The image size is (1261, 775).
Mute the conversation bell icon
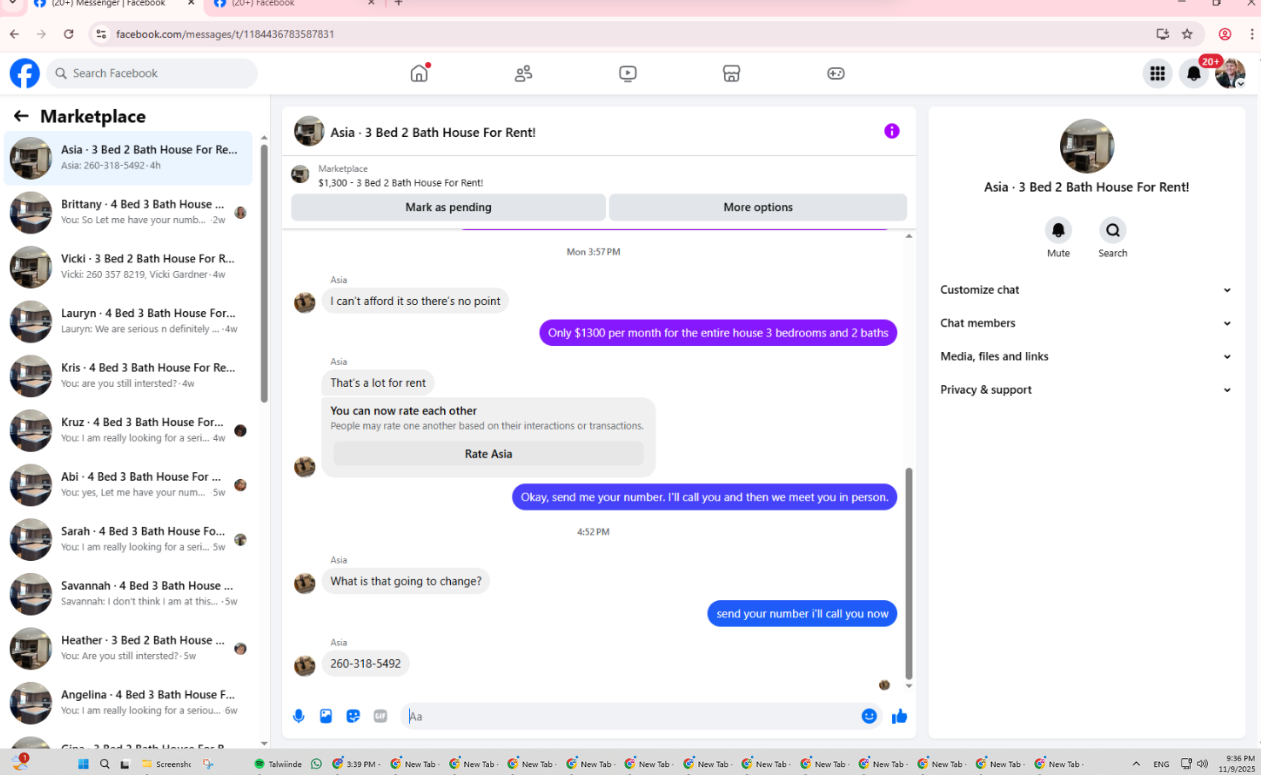pos(1058,230)
